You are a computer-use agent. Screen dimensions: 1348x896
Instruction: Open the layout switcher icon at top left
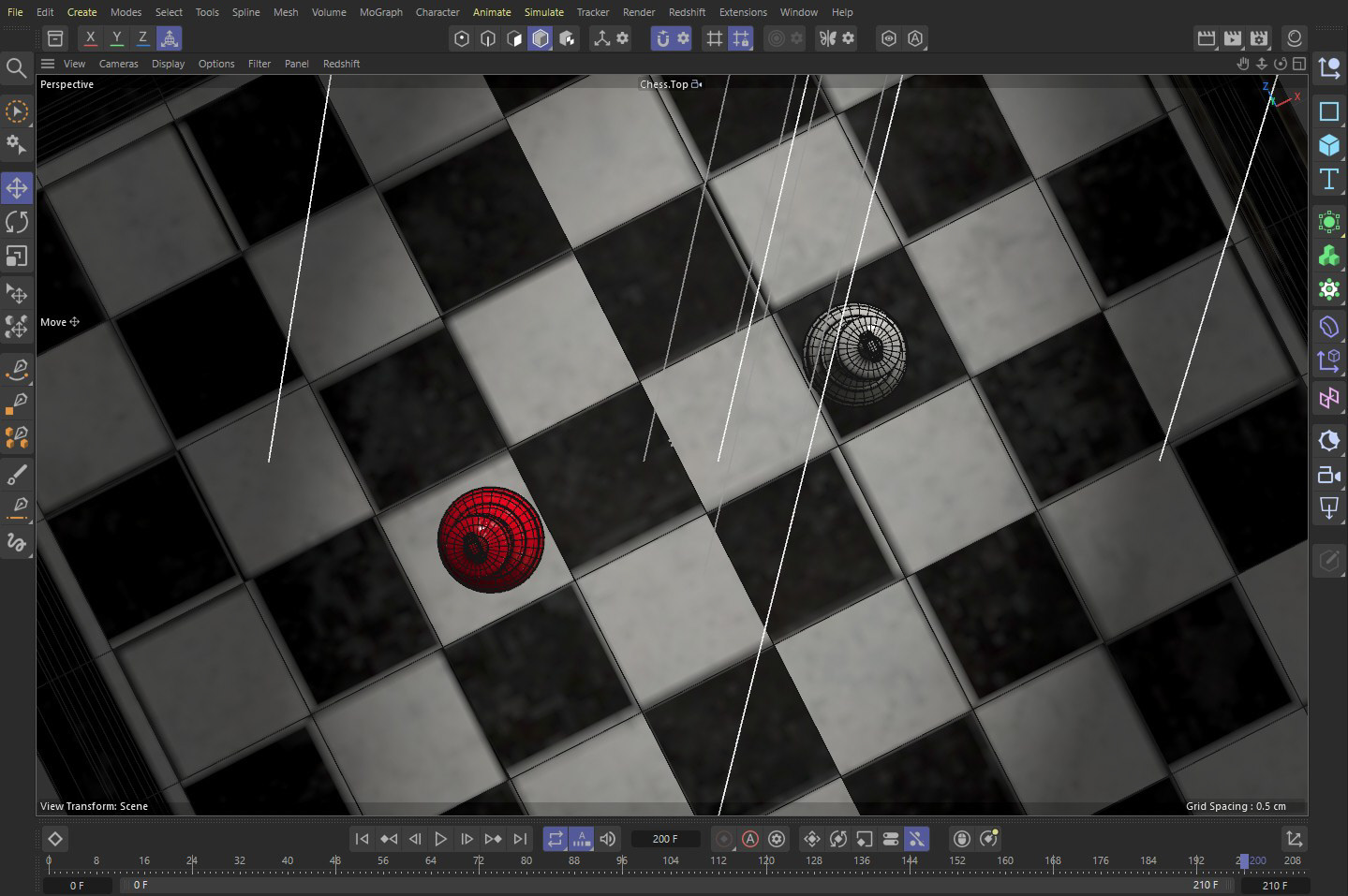pos(55,38)
